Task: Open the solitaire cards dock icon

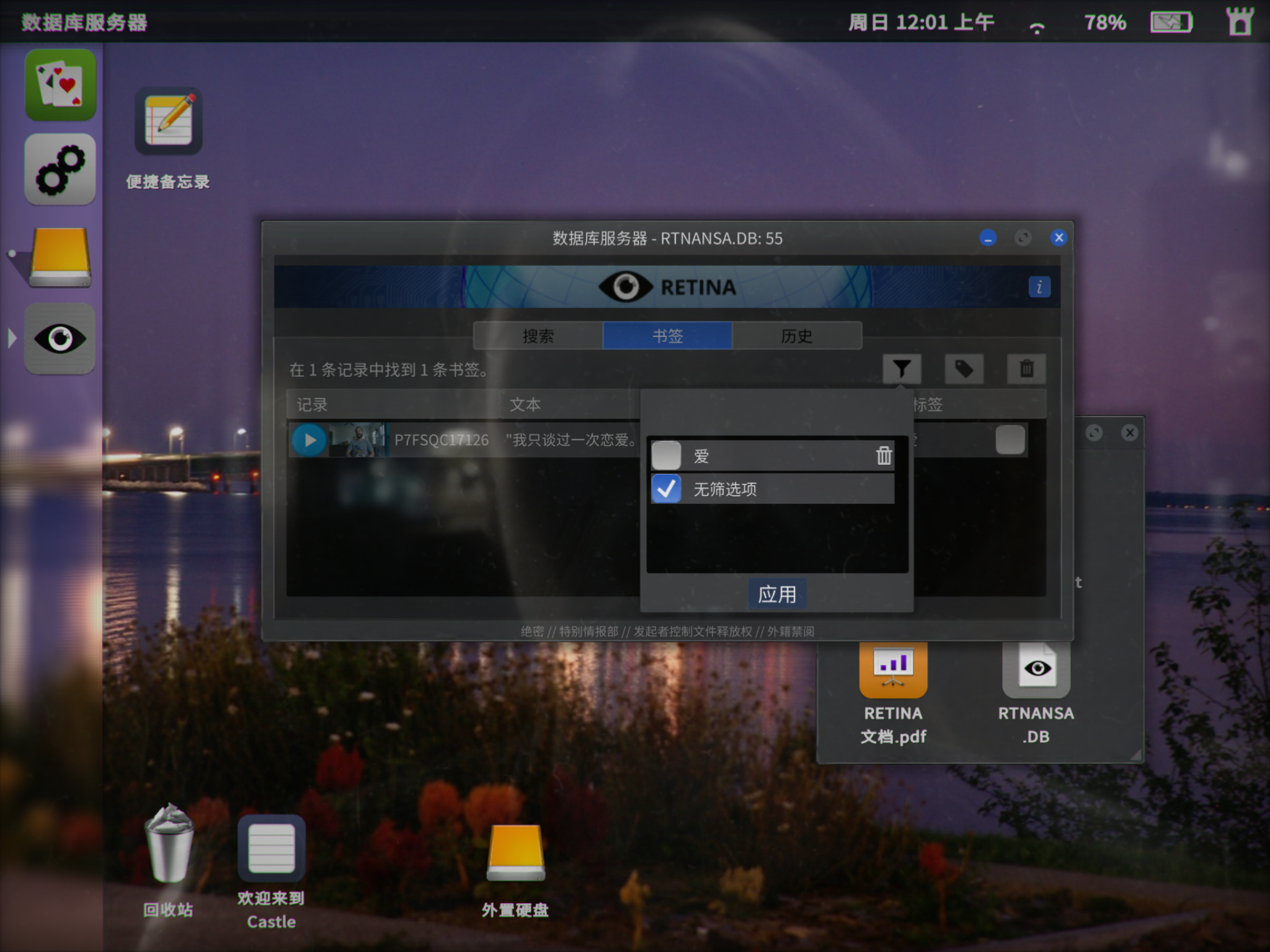Action: [x=61, y=85]
